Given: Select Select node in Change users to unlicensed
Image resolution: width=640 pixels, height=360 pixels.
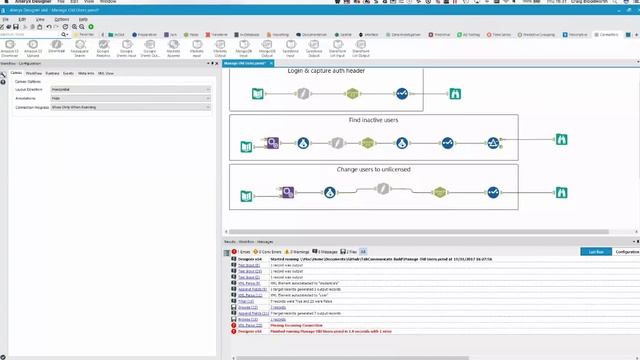Looking at the screenshot, I should coord(493,192).
